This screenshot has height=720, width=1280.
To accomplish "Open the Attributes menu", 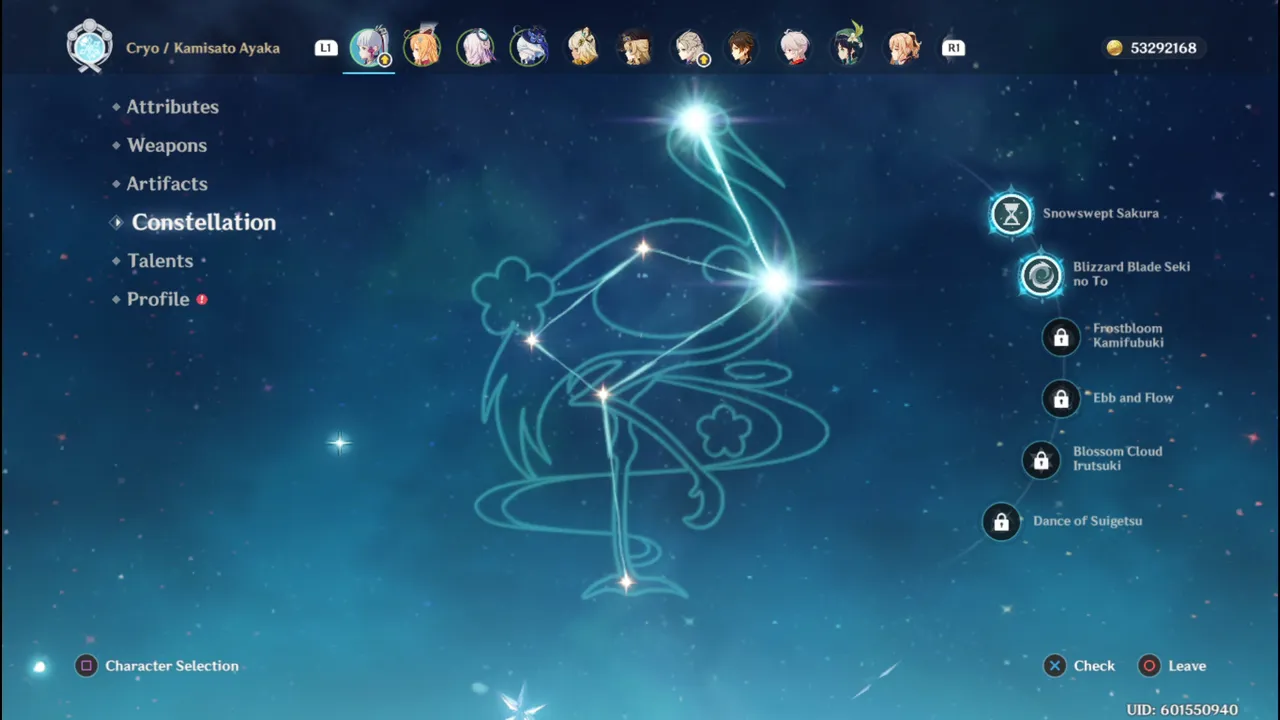I will (x=172, y=106).
